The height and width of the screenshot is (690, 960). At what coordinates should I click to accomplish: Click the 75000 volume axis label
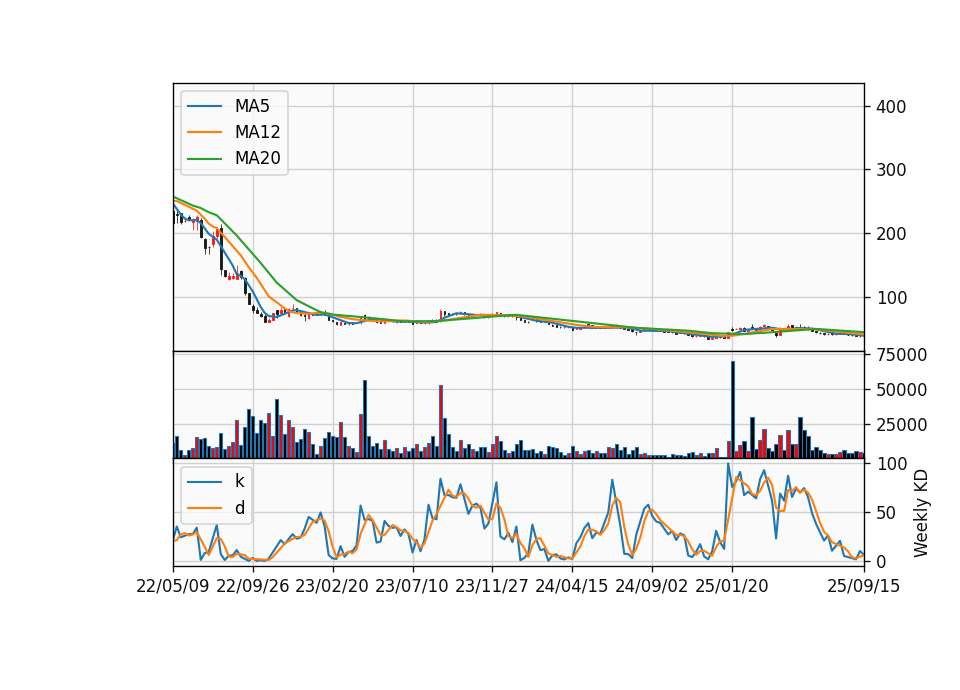[x=901, y=354]
